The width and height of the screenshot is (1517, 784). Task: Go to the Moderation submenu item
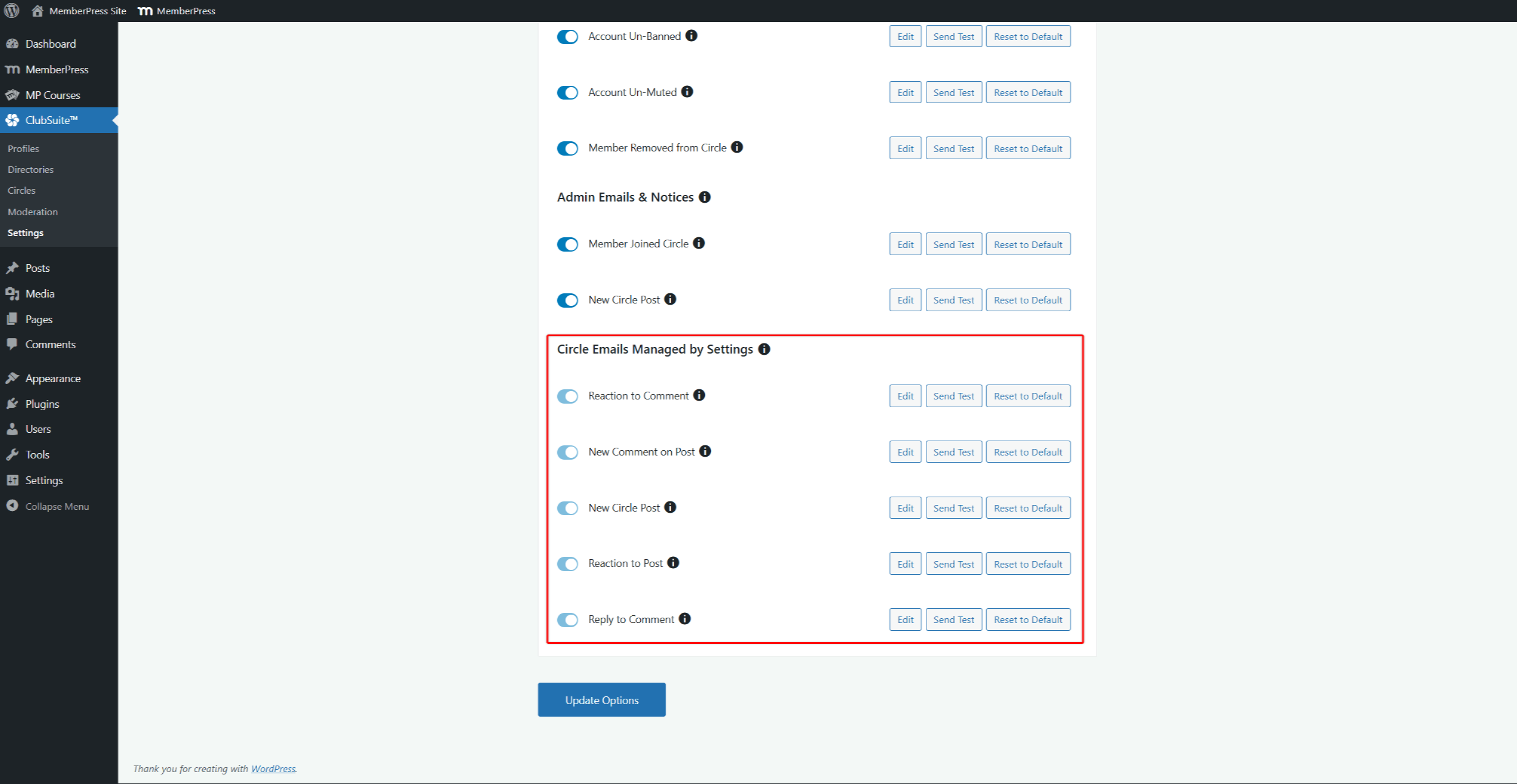[x=33, y=212]
